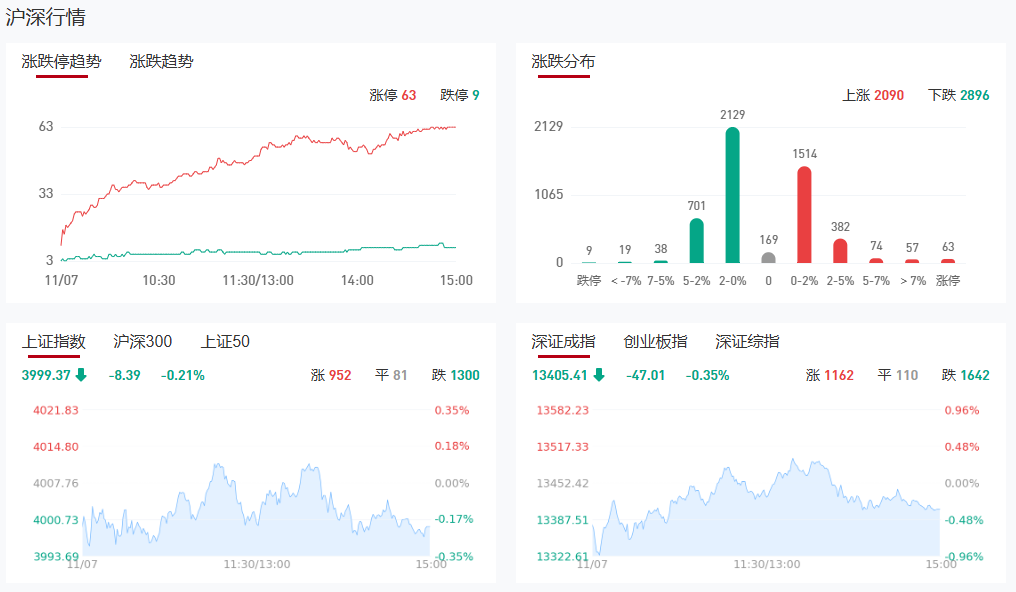View the 创业板指 index chart
Viewport: 1016px width, 592px height.
click(x=655, y=342)
